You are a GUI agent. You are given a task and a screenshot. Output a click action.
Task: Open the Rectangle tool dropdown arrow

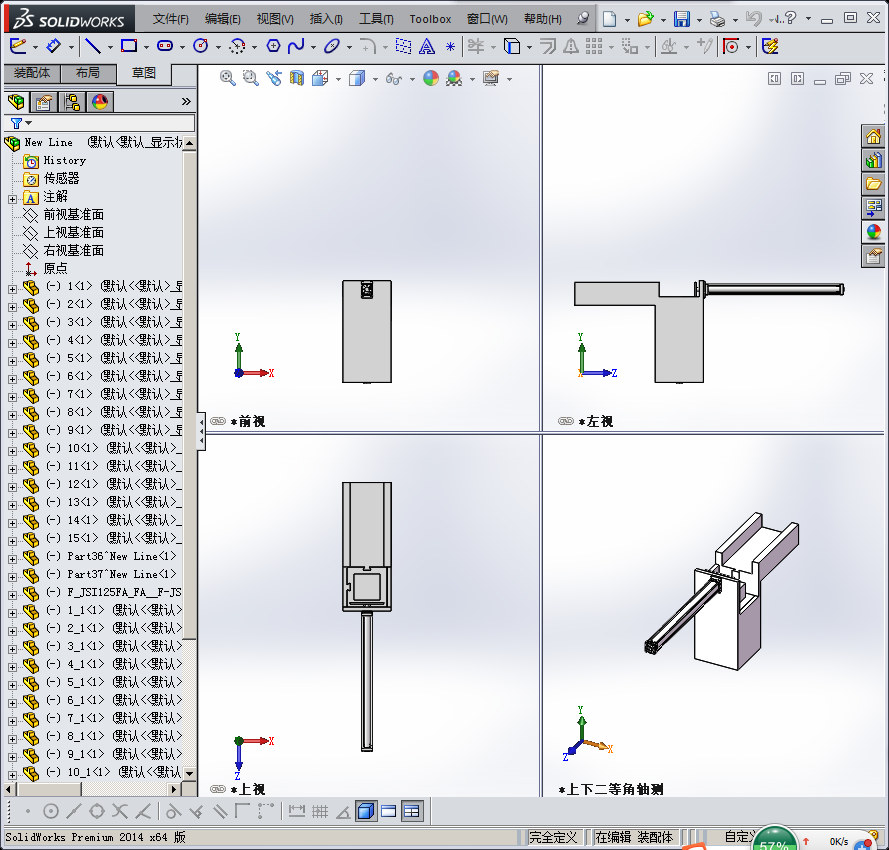coord(146,47)
